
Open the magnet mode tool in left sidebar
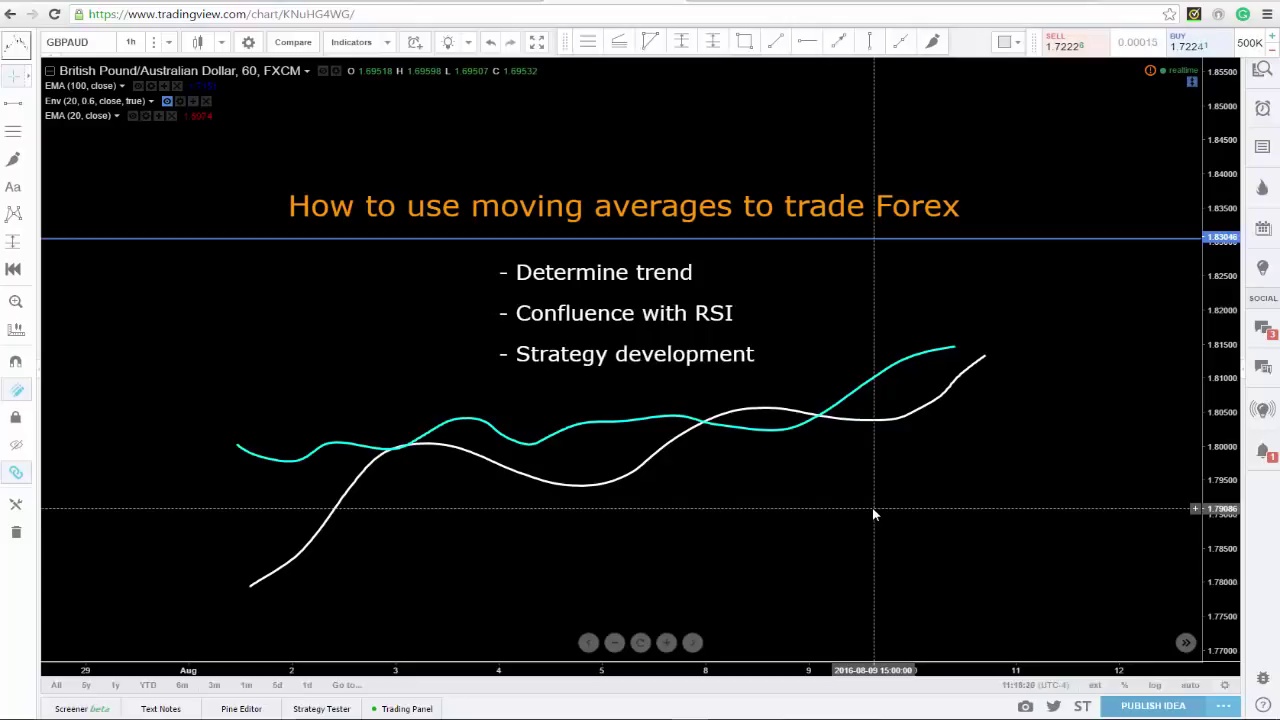(x=15, y=361)
